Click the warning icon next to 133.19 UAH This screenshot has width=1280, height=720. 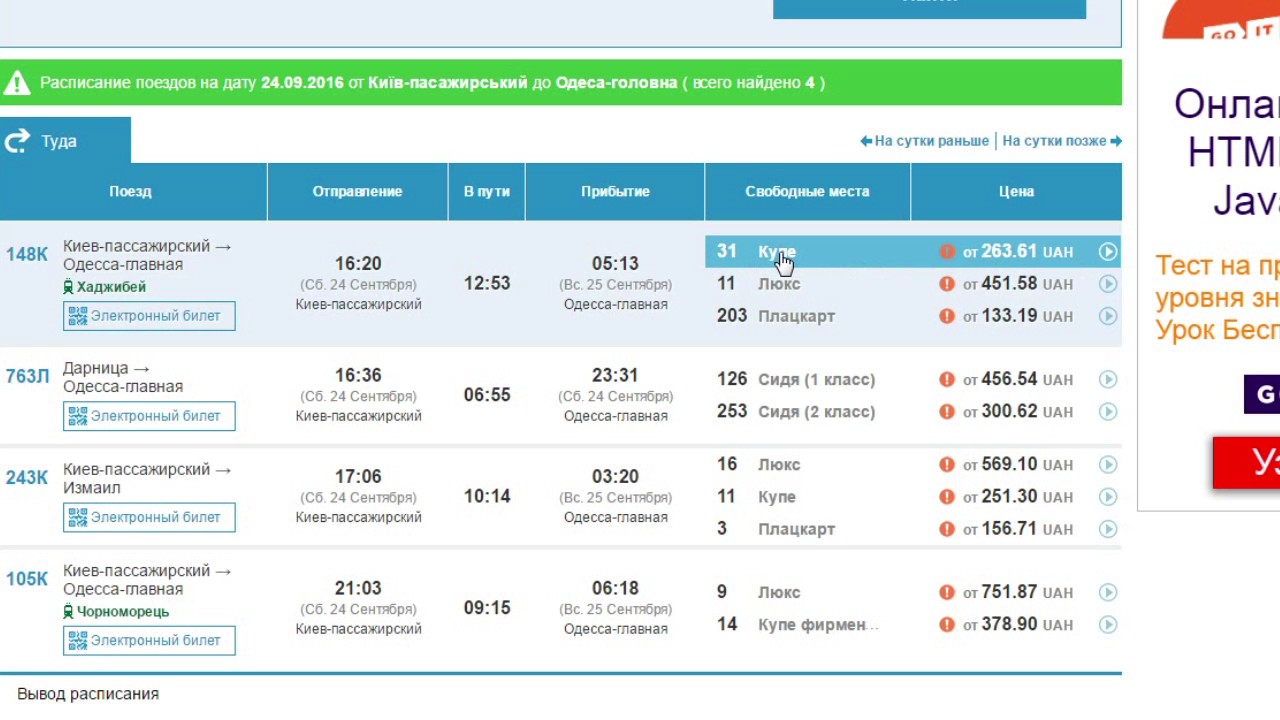coord(947,316)
